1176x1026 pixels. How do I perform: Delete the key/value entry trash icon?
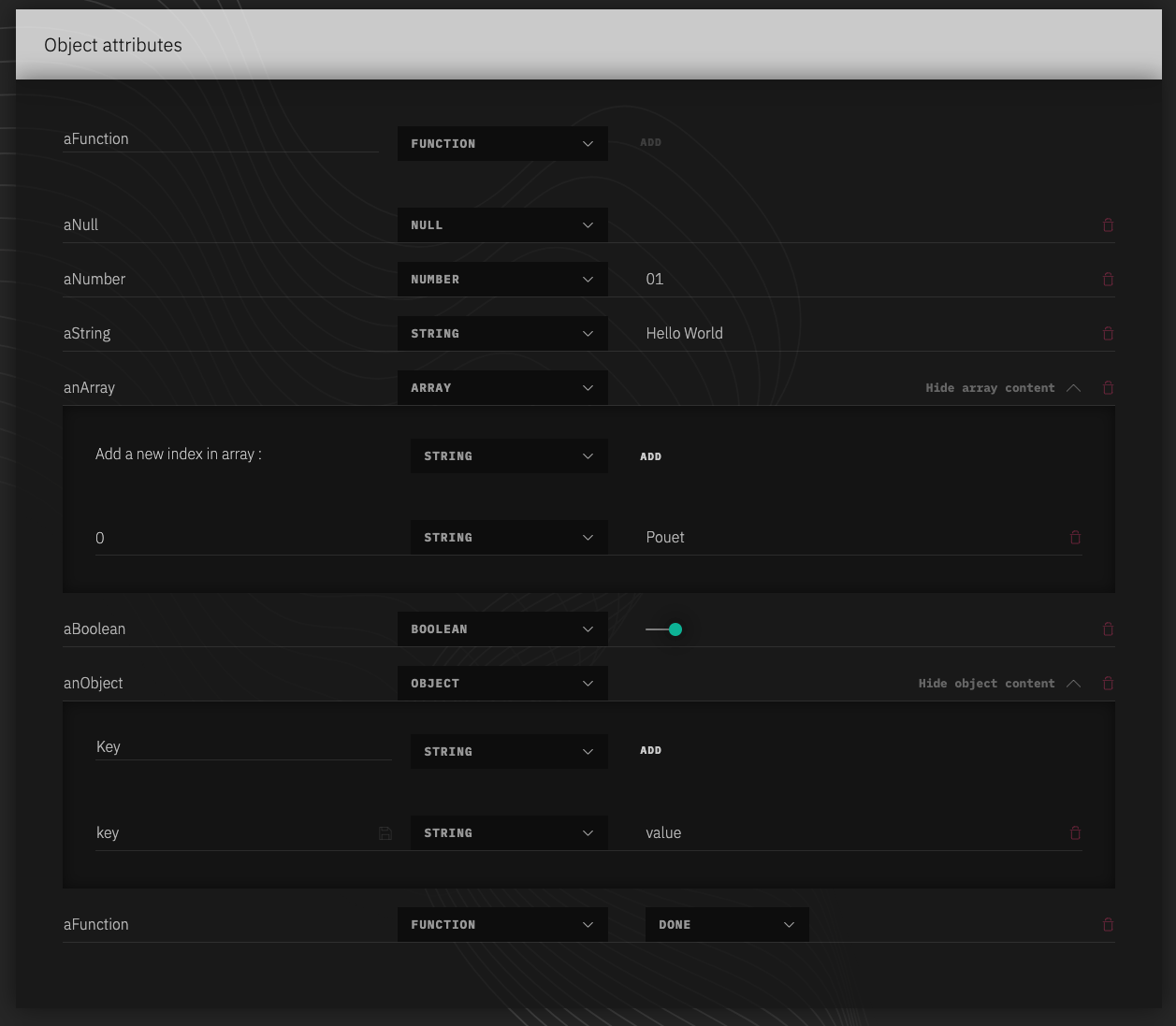click(1075, 832)
